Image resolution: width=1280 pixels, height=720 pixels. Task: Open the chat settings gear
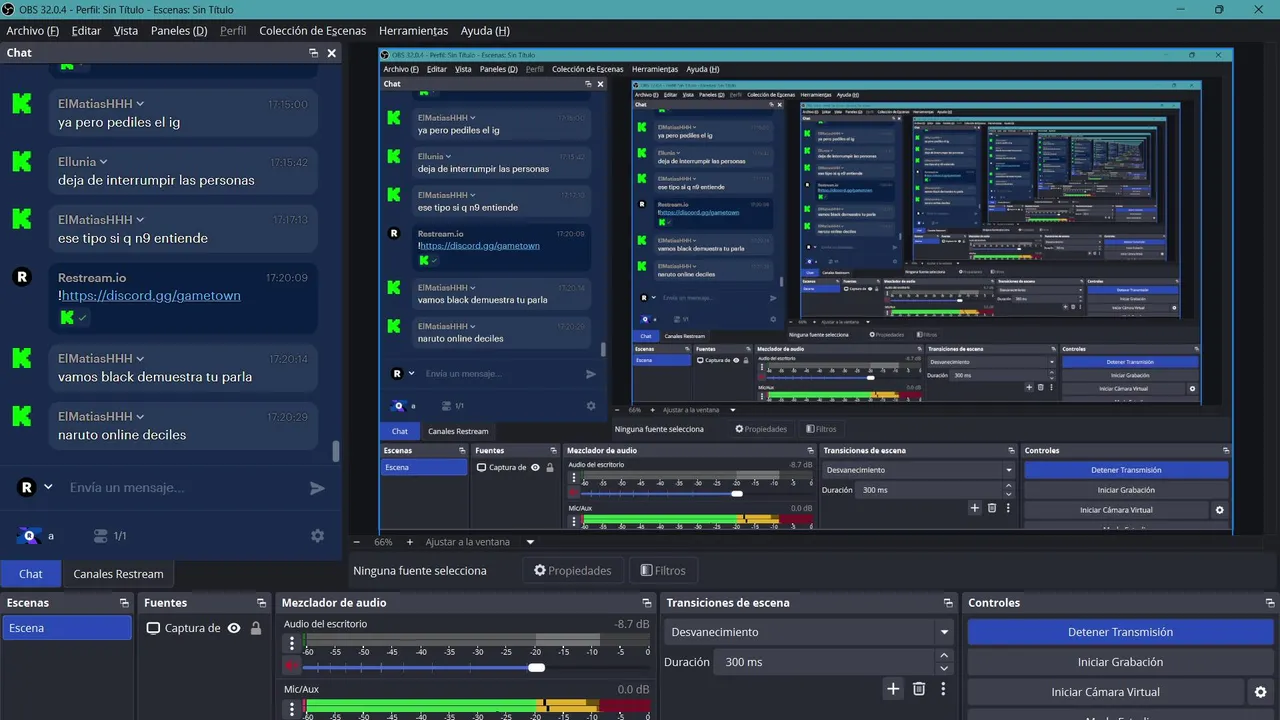tap(317, 536)
